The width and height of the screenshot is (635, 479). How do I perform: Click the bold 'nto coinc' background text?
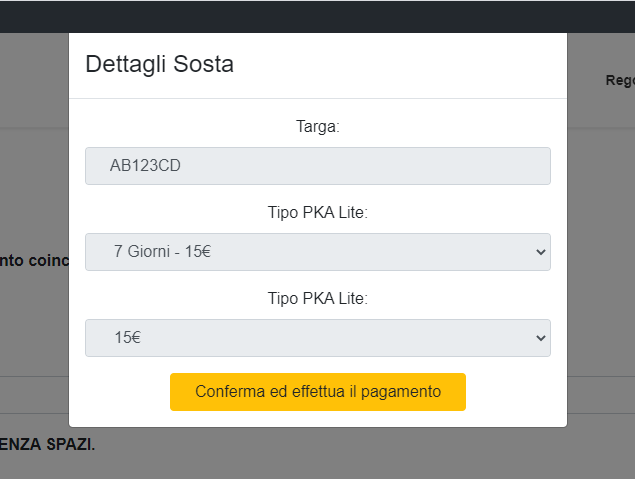[34, 260]
